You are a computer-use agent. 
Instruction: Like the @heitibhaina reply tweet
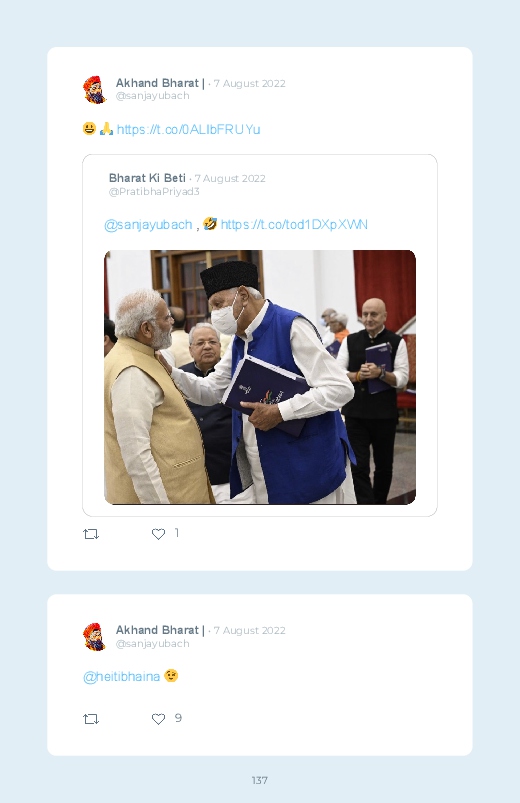pyautogui.click(x=158, y=719)
